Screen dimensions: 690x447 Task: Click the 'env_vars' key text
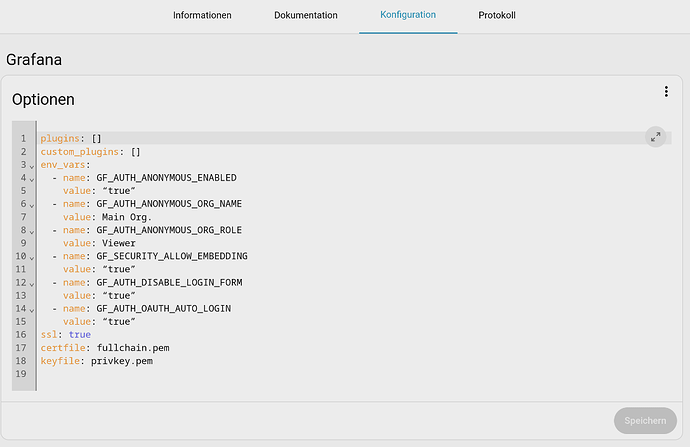click(x=62, y=165)
